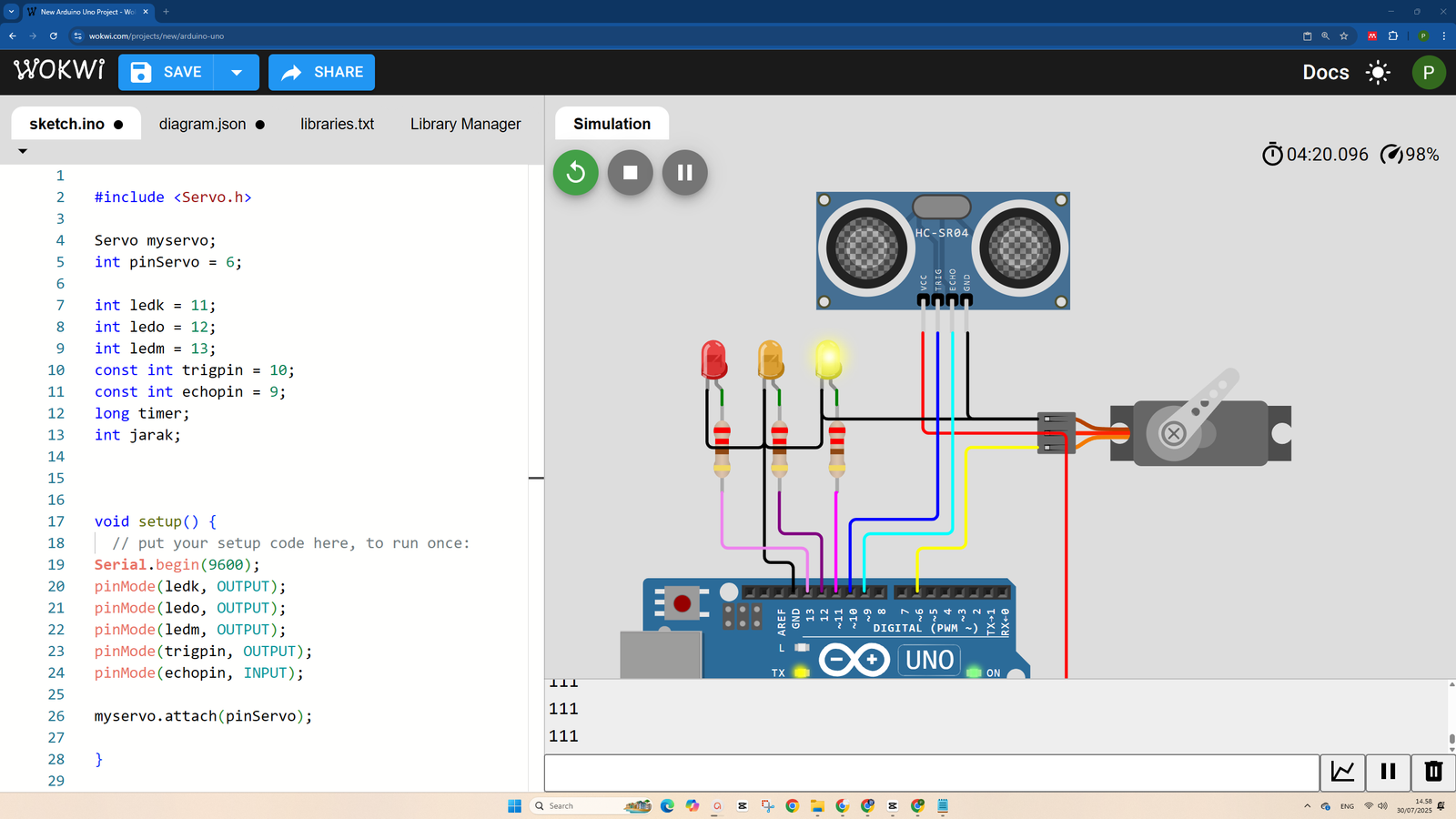Image resolution: width=1456 pixels, height=819 pixels.
Task: Open browser tab search dropdown
Action: tap(11, 12)
